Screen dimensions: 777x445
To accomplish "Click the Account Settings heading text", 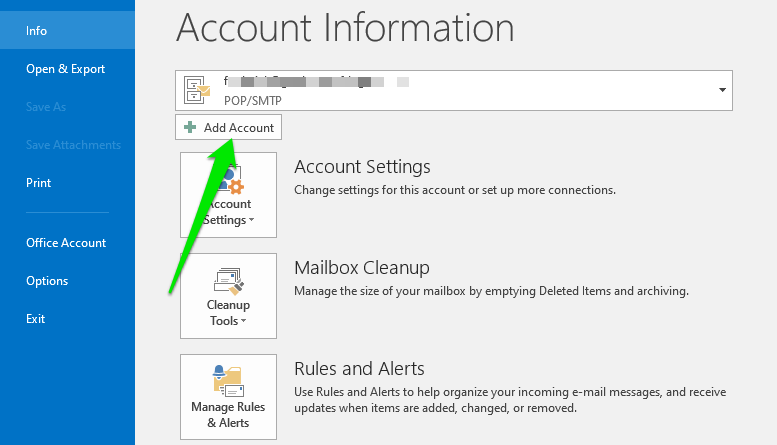I will (362, 167).
